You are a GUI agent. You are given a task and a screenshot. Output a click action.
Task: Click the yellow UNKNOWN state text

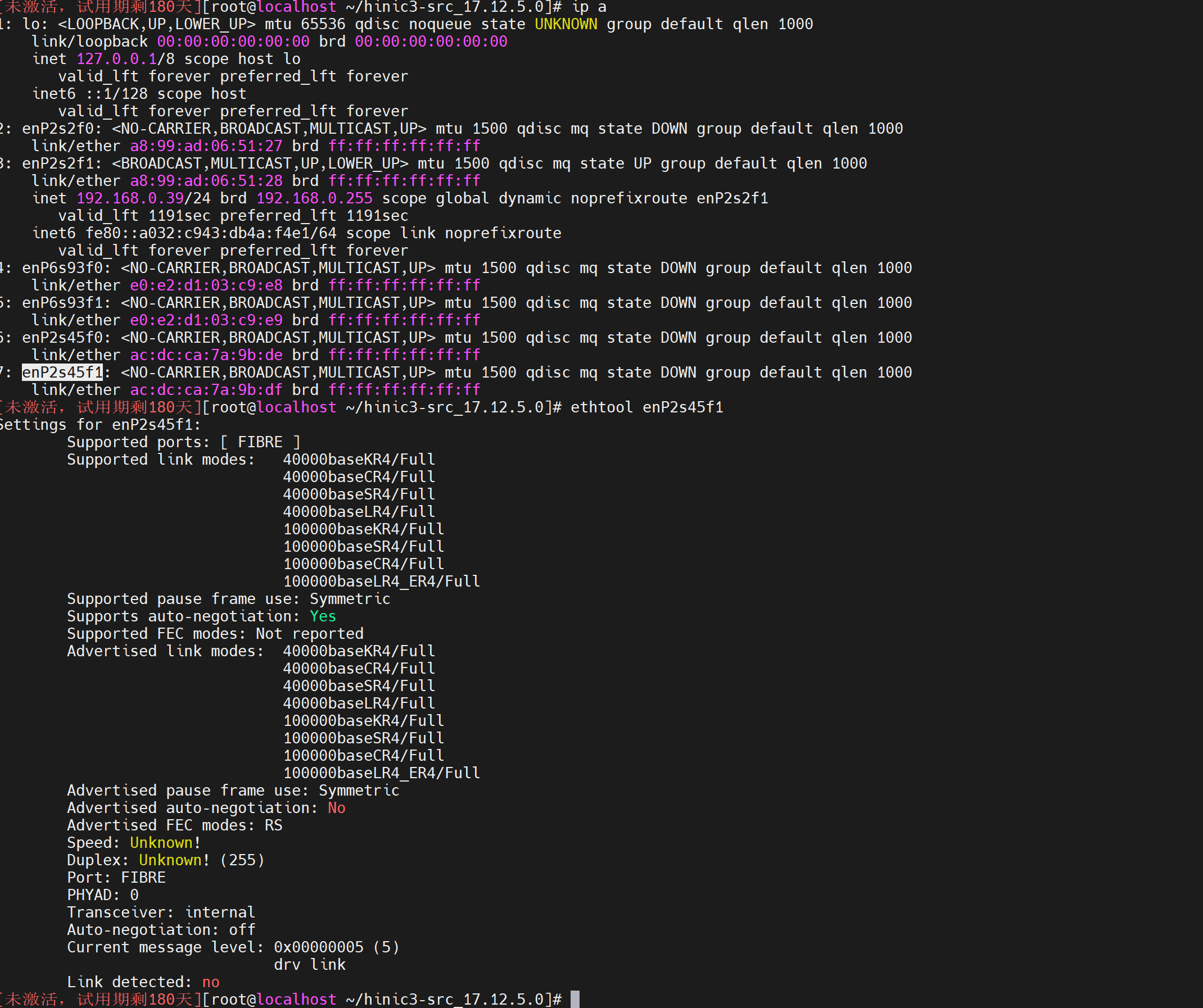pyautogui.click(x=566, y=24)
